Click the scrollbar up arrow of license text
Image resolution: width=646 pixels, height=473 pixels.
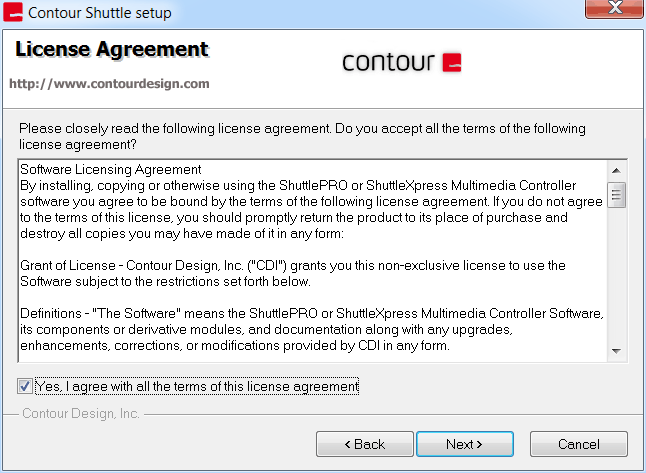[x=616, y=170]
